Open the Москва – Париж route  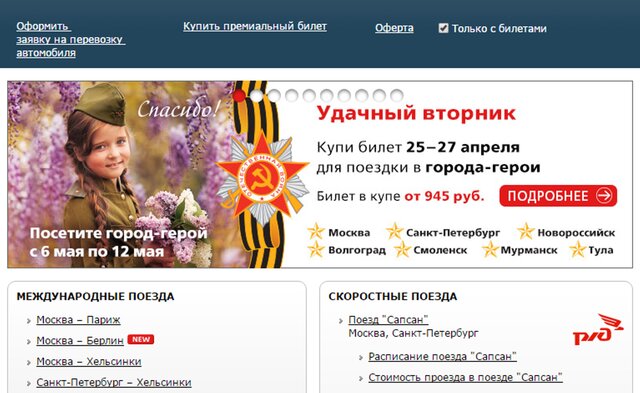click(78, 320)
